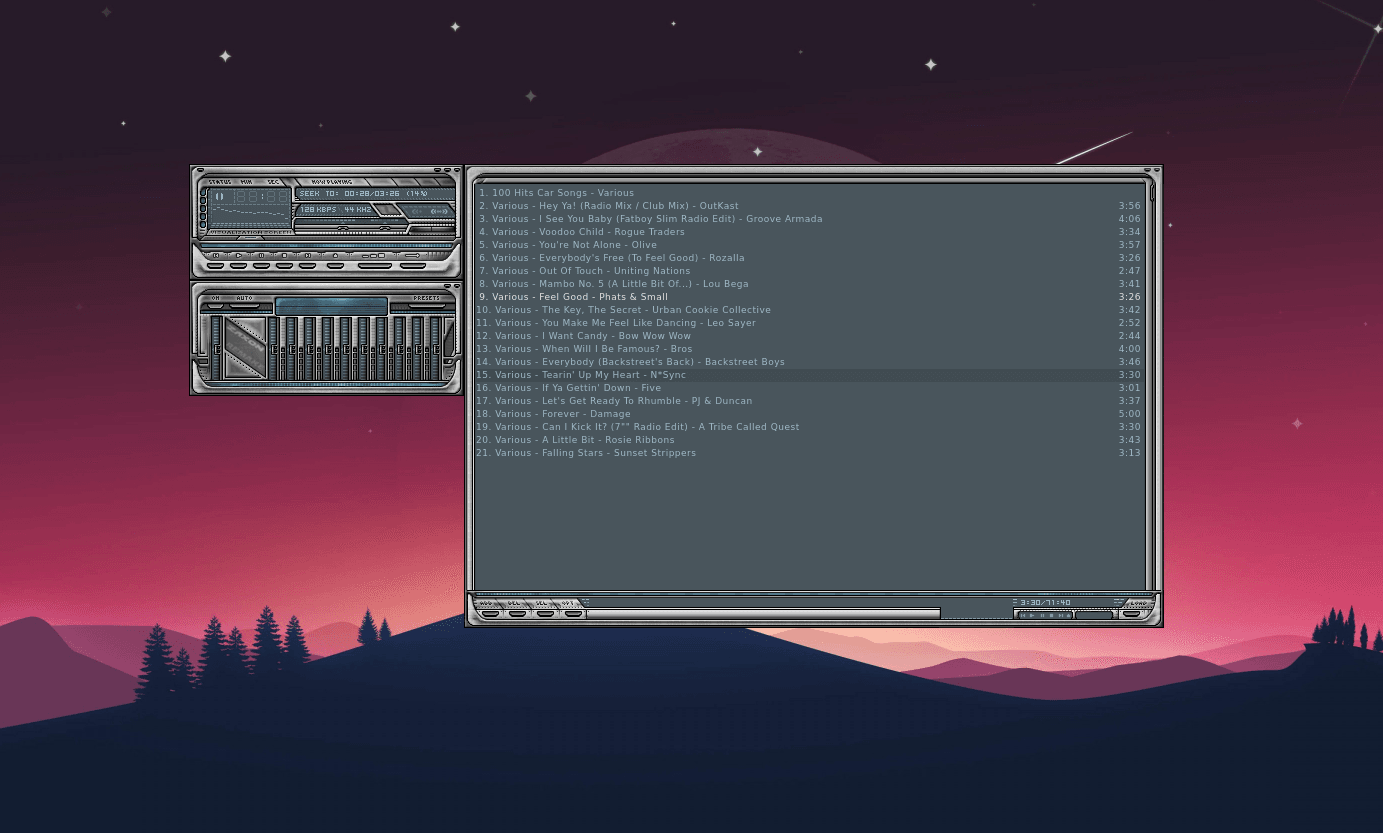Select track 'Out Of Touch - Uniting Nations'
The image size is (1383, 833).
809,271
